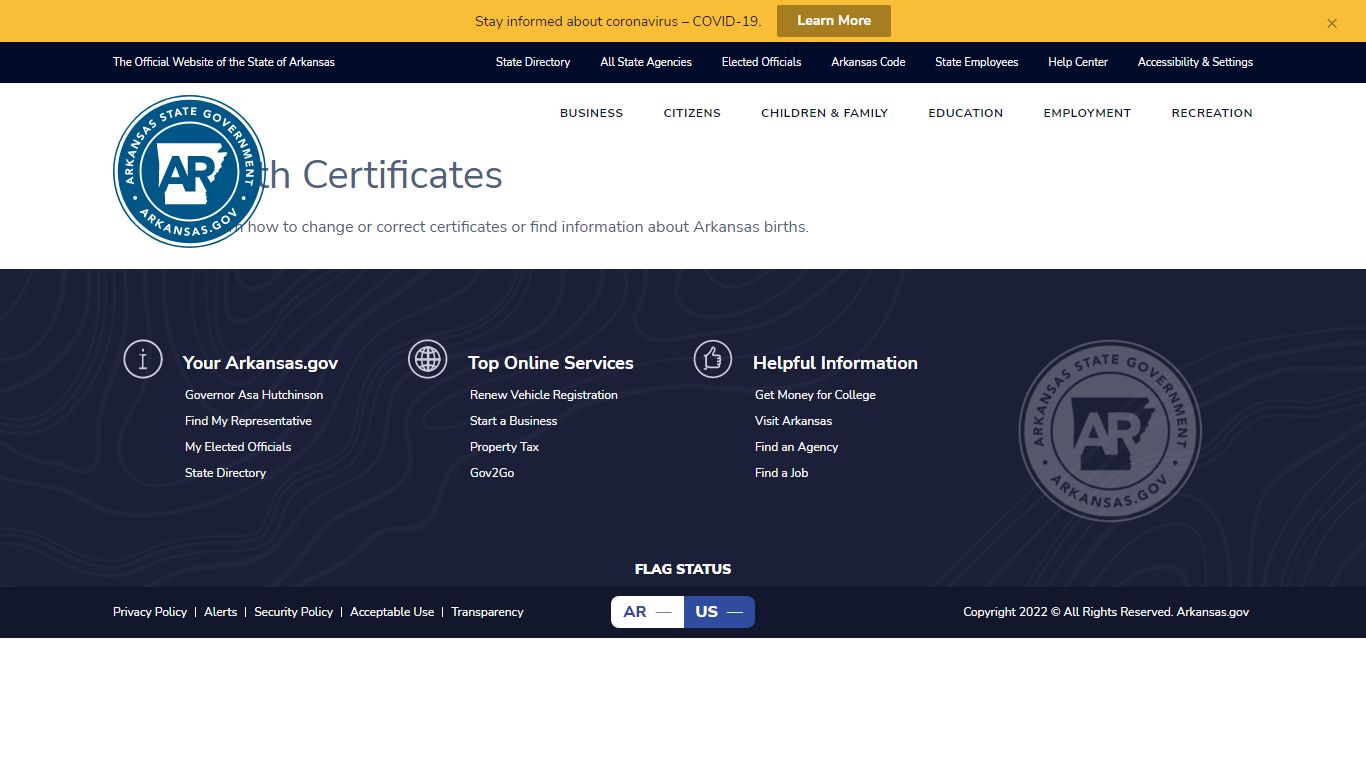The width and height of the screenshot is (1366, 768).
Task: Open the Help Center link
Action: coord(1078,62)
